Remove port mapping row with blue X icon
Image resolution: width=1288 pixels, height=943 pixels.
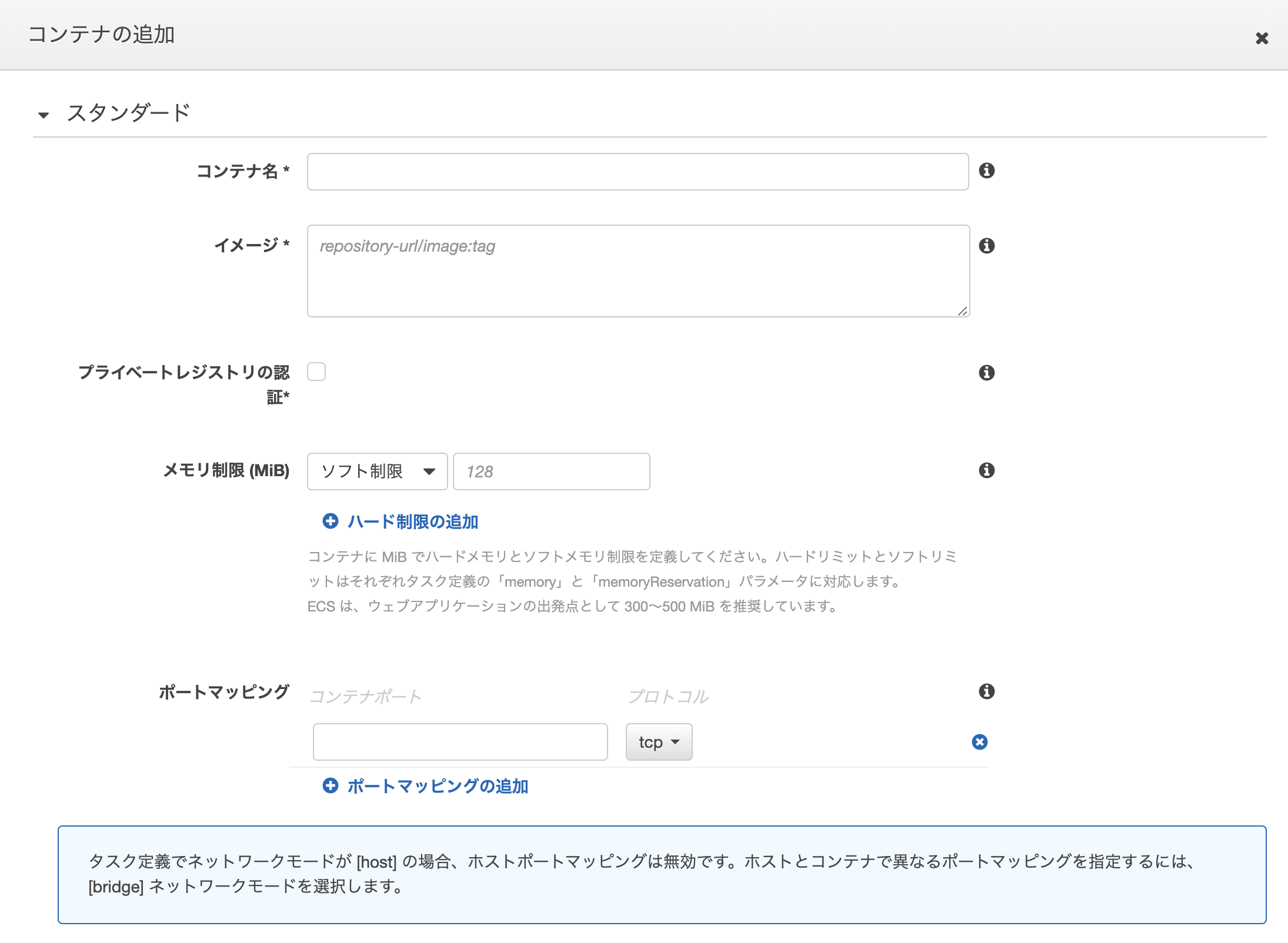tap(979, 742)
